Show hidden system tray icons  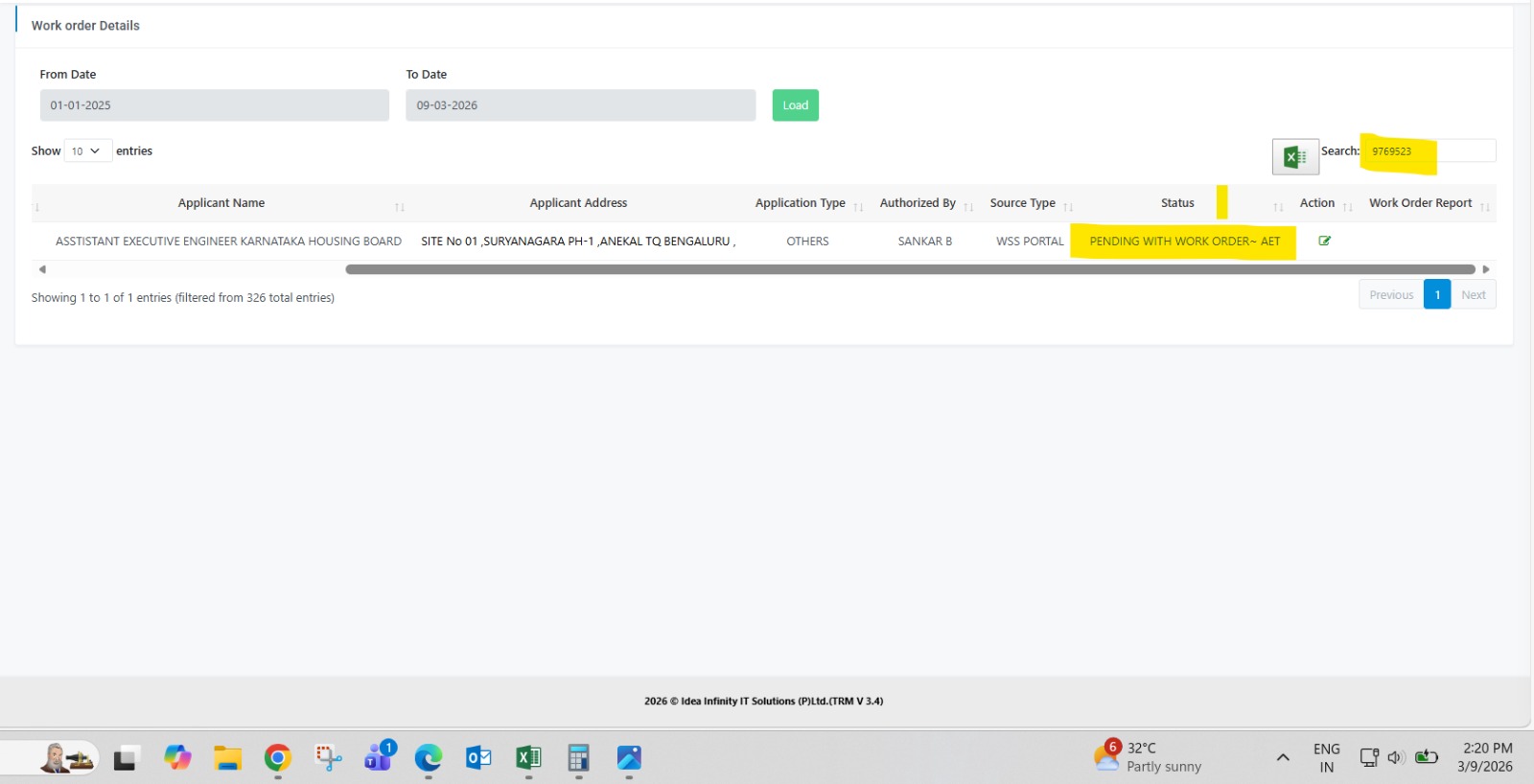click(1283, 757)
